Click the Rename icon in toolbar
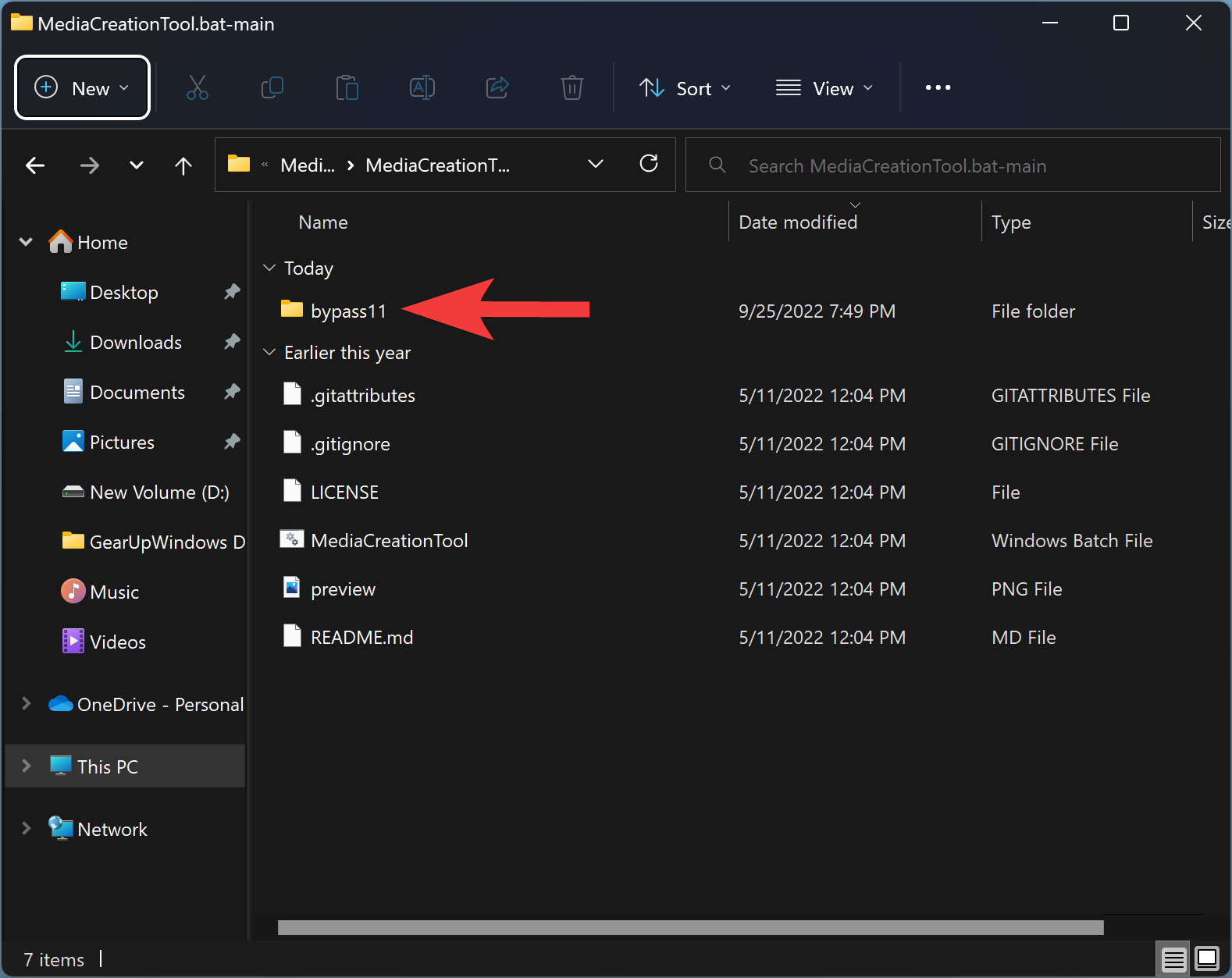Image resolution: width=1232 pixels, height=978 pixels. pos(422,87)
